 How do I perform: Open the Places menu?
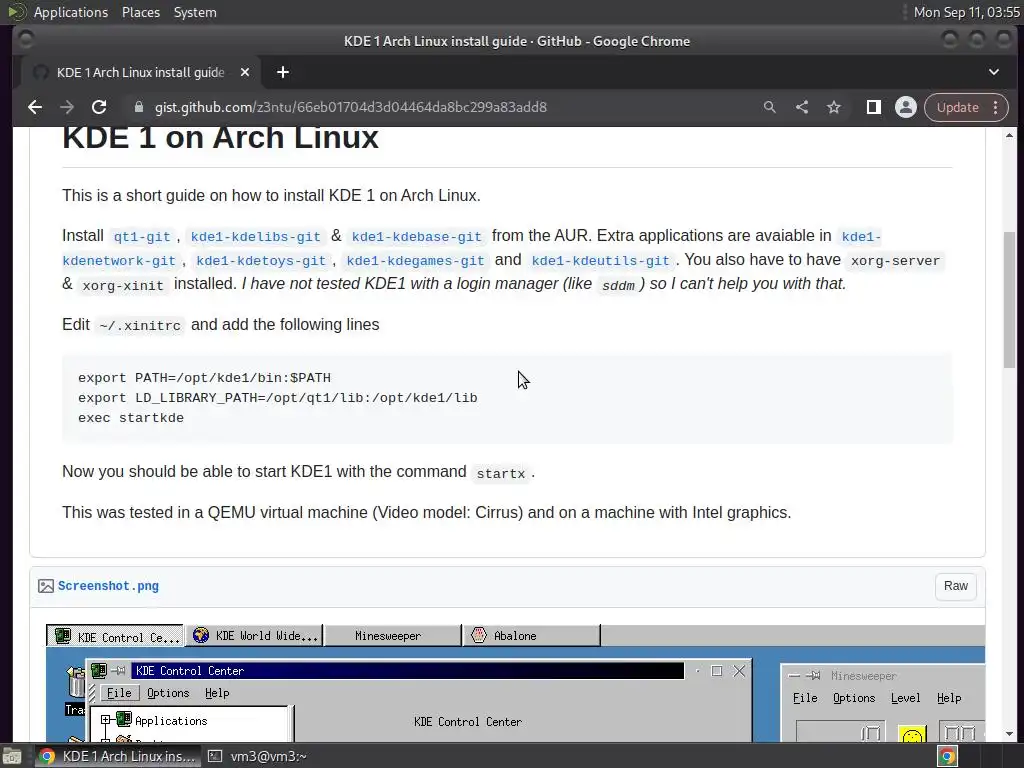pos(140,12)
